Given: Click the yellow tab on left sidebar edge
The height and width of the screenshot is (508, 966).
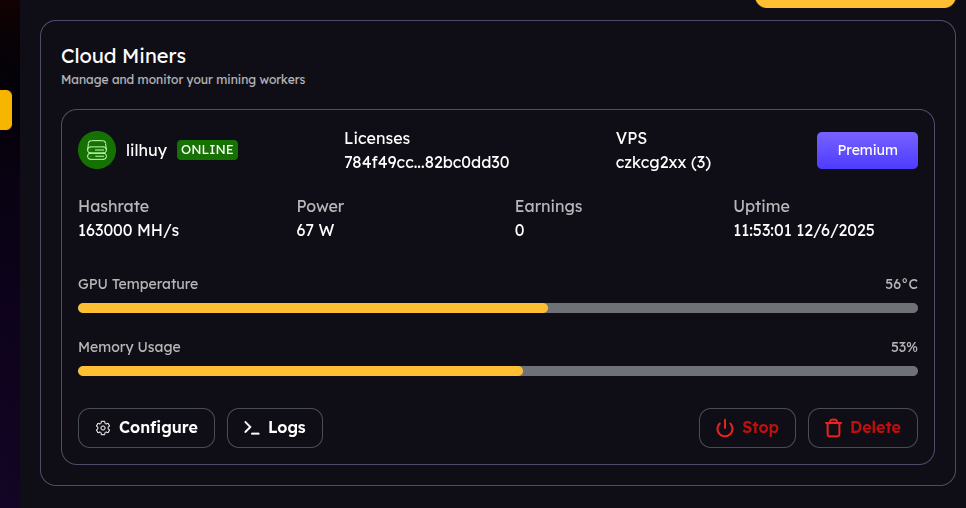Looking at the screenshot, I should 5,110.
